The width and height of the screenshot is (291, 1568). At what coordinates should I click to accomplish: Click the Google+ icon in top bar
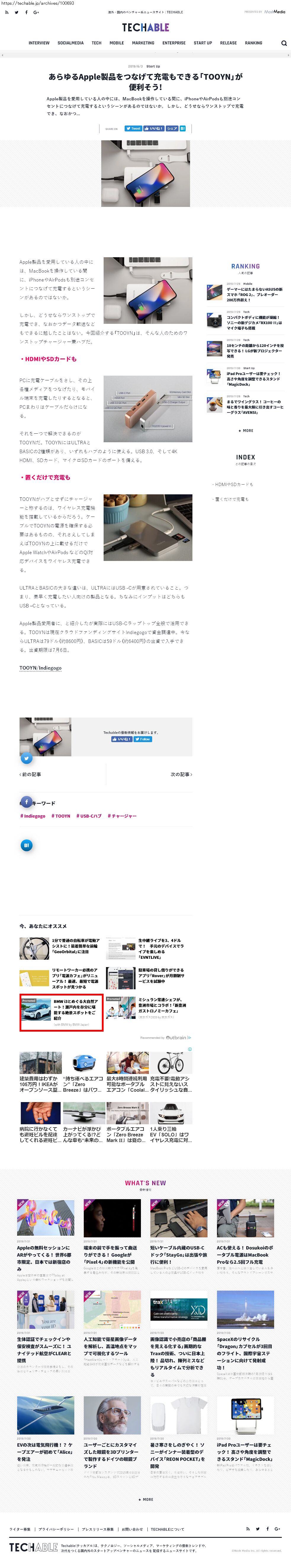coord(36,12)
